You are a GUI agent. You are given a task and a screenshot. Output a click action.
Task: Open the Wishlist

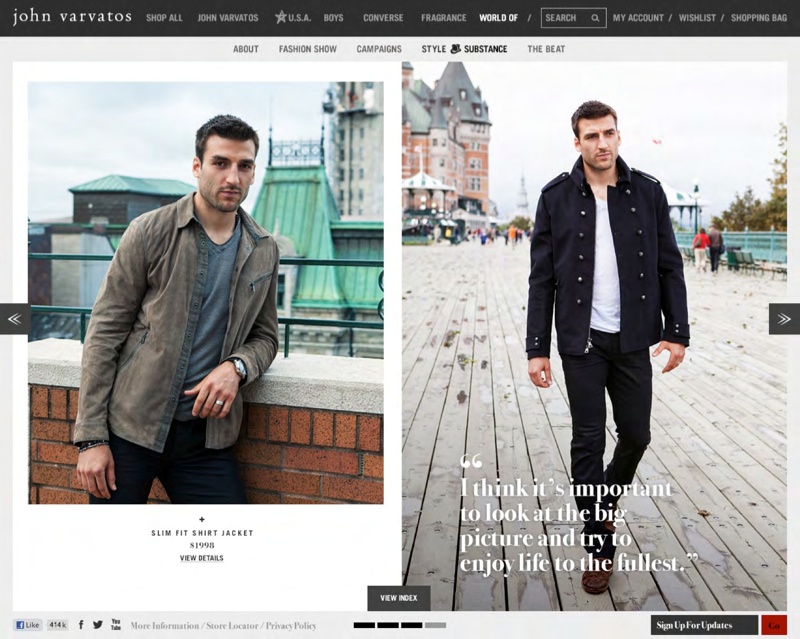point(697,18)
